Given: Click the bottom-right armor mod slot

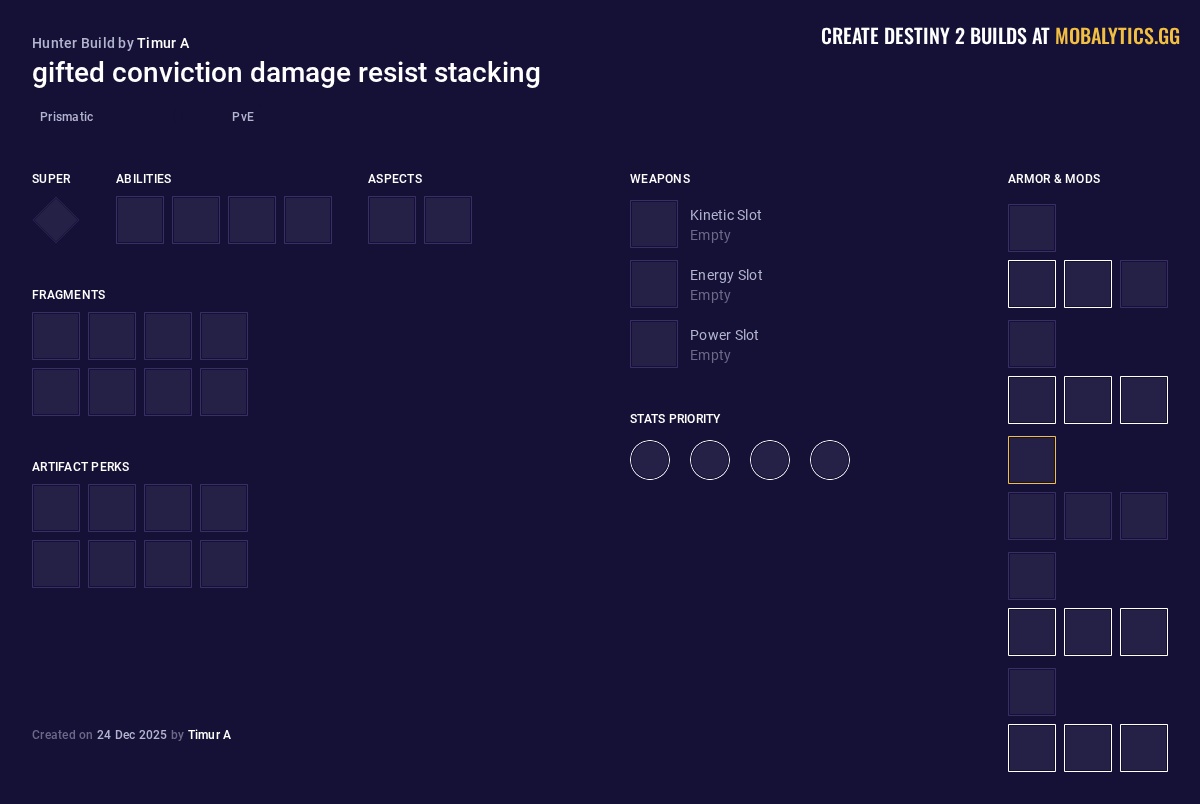Looking at the screenshot, I should [1144, 748].
